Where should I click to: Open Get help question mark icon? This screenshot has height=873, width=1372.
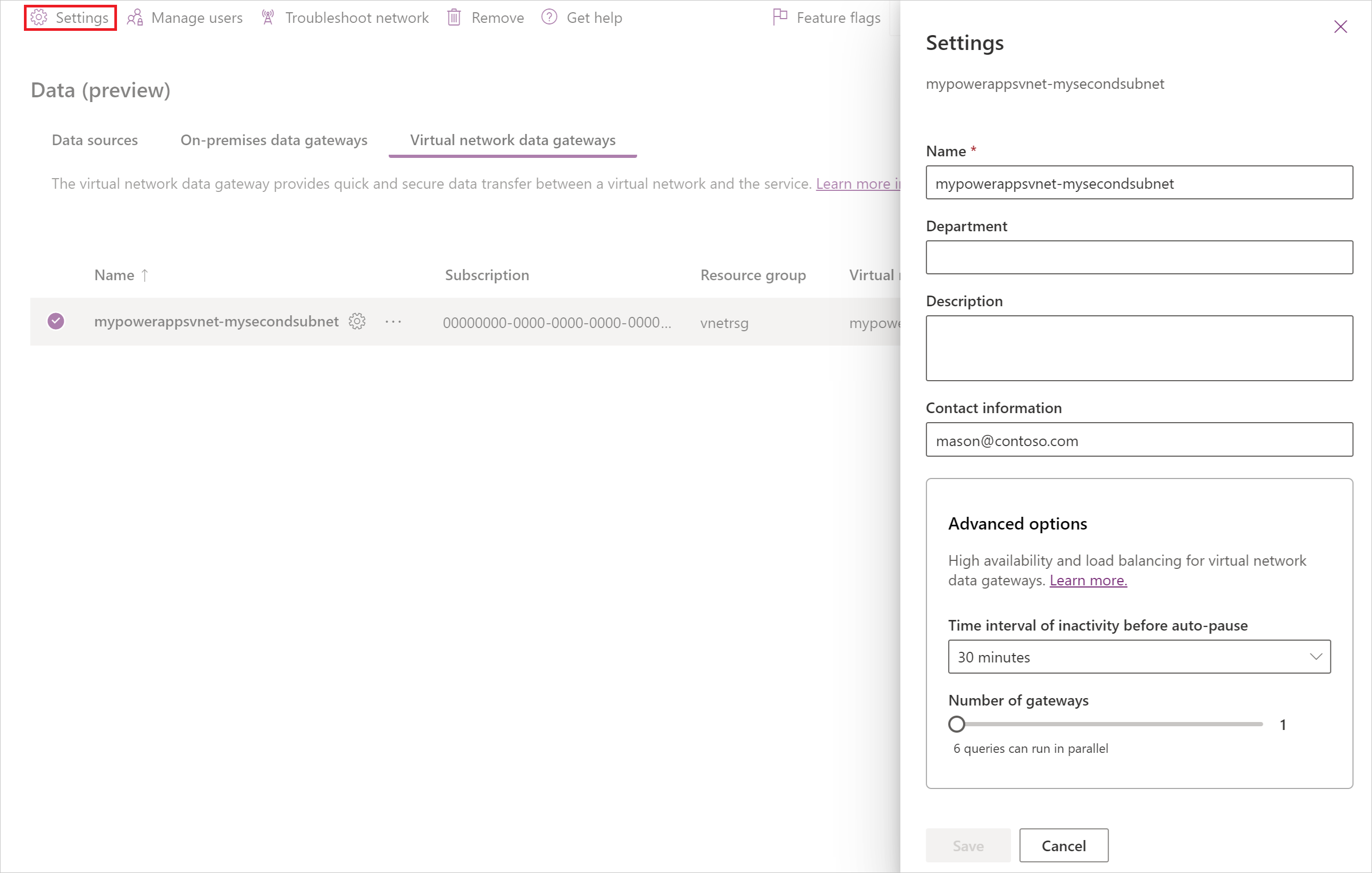[x=549, y=18]
